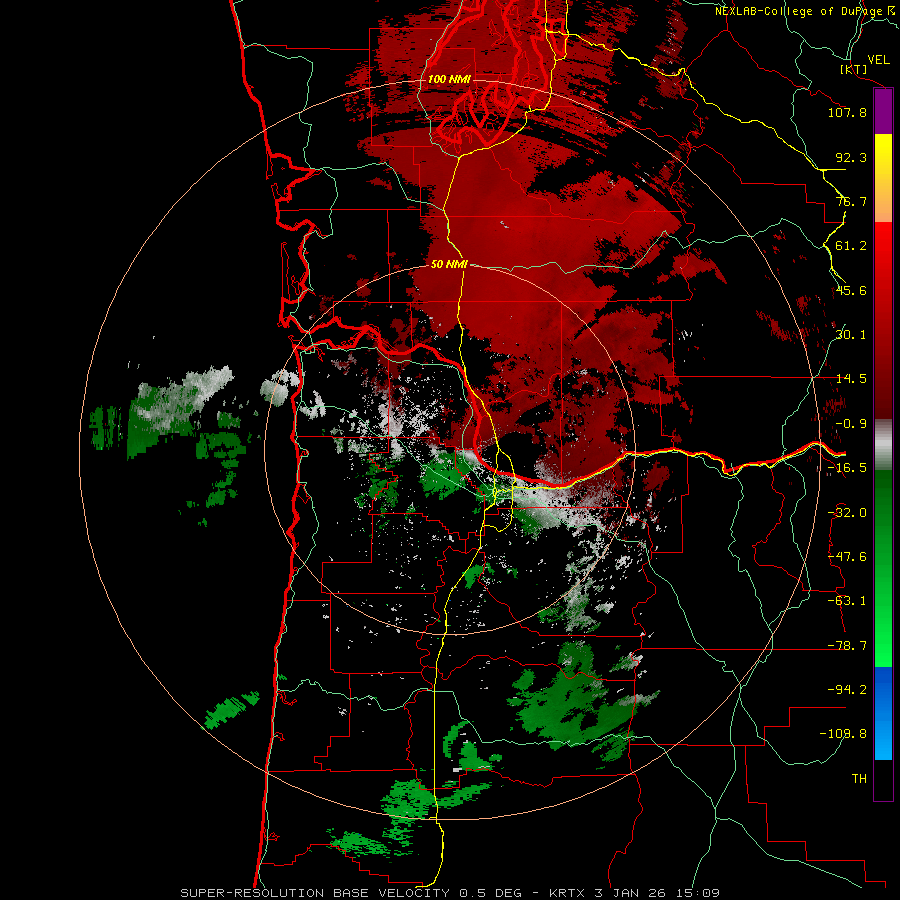Viewport: 900px width, 900px height.
Task: Click the -109.8 velocity scale value
Action: tap(843, 734)
